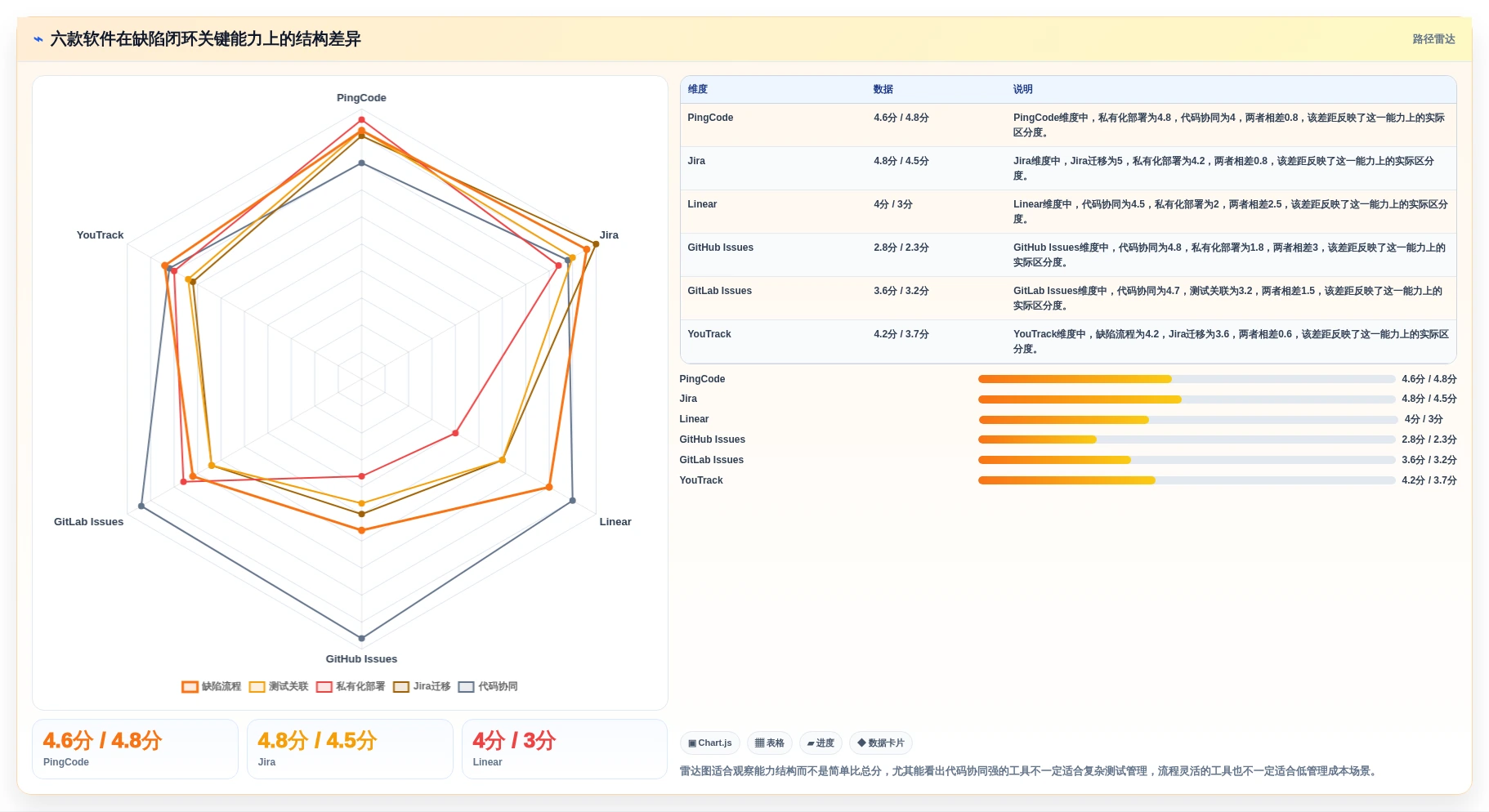The height and width of the screenshot is (812, 1489).
Task: Select the GitLab Issues table row name
Action: [x=719, y=291]
